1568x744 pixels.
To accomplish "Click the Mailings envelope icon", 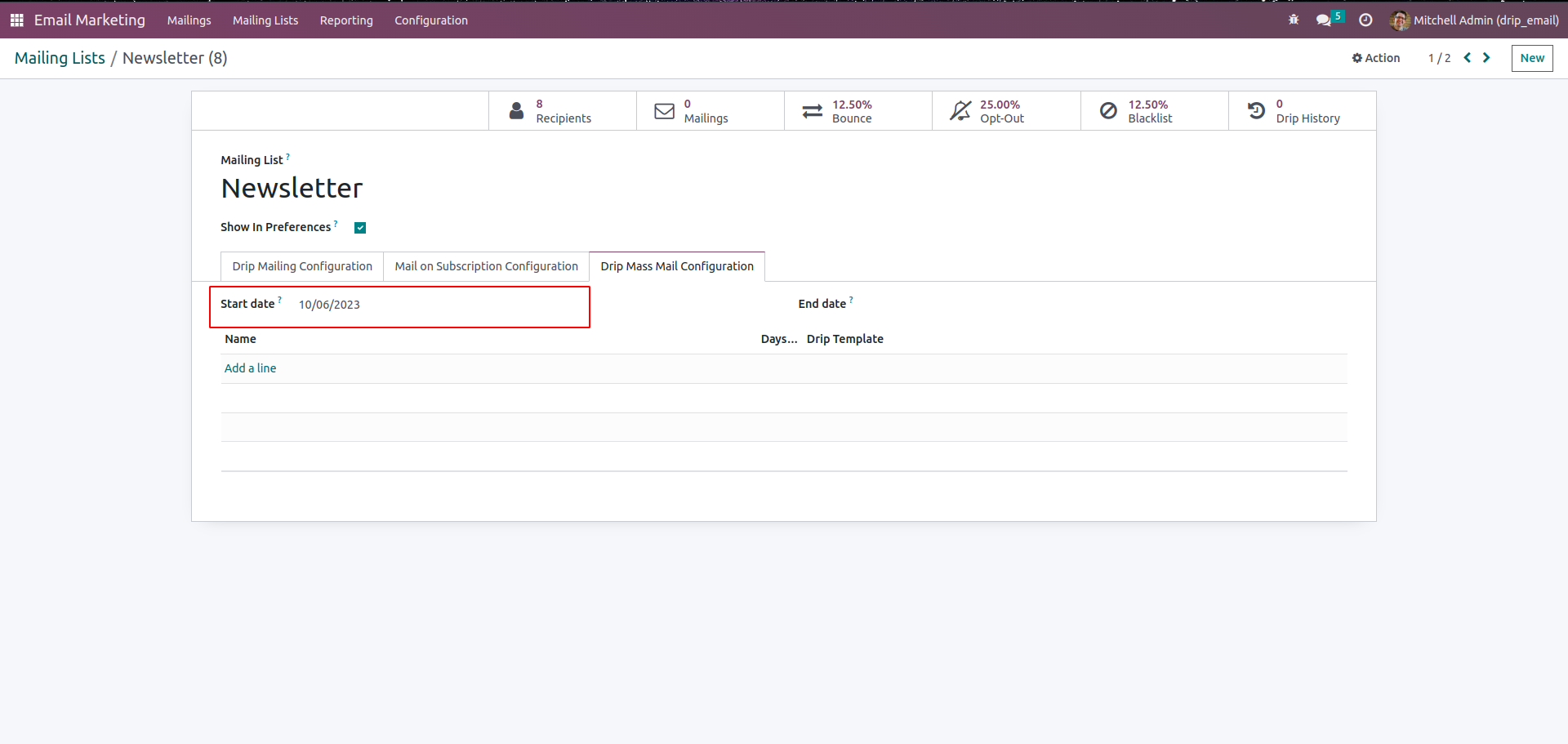I will point(665,111).
